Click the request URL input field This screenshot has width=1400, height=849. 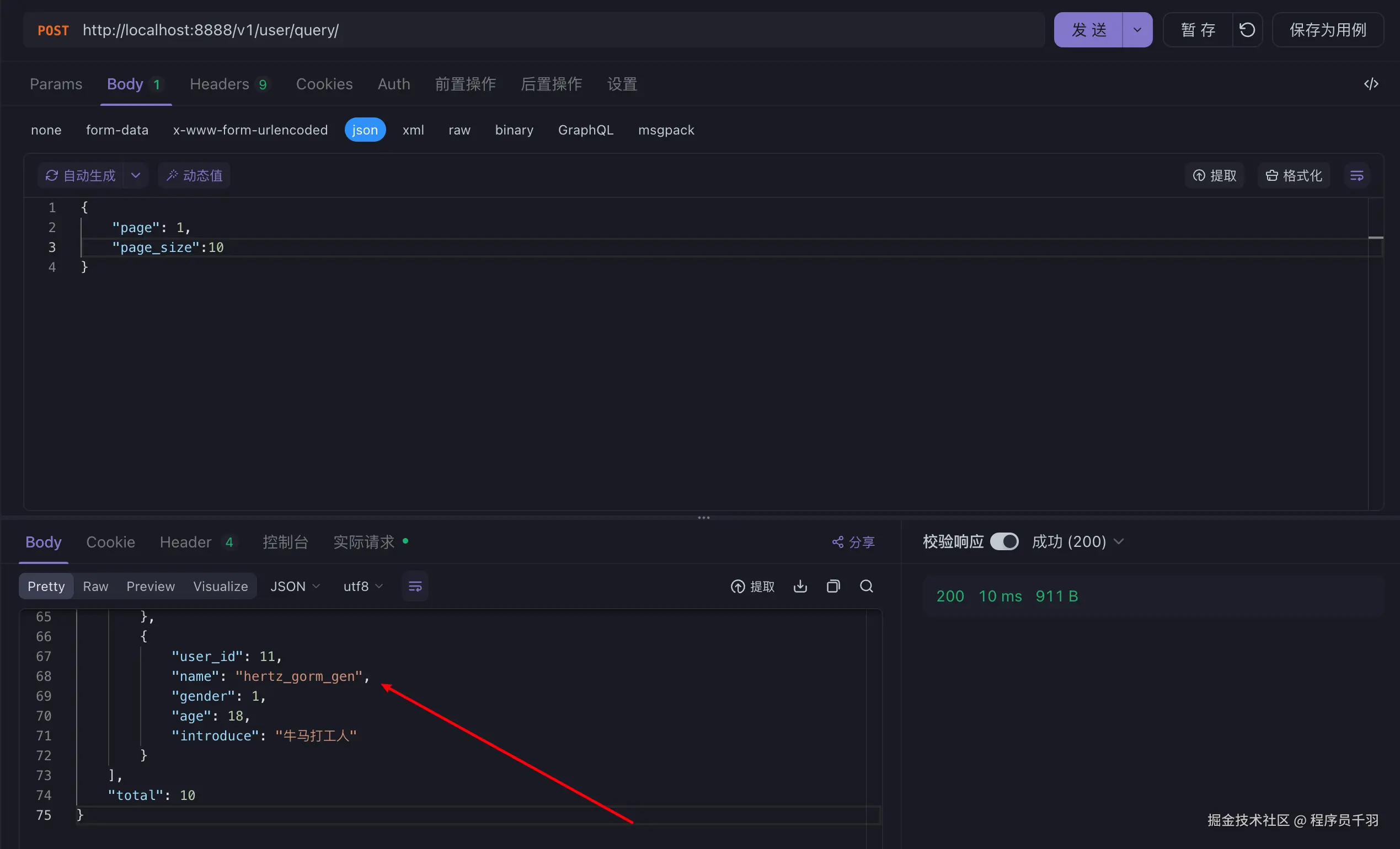(x=557, y=30)
